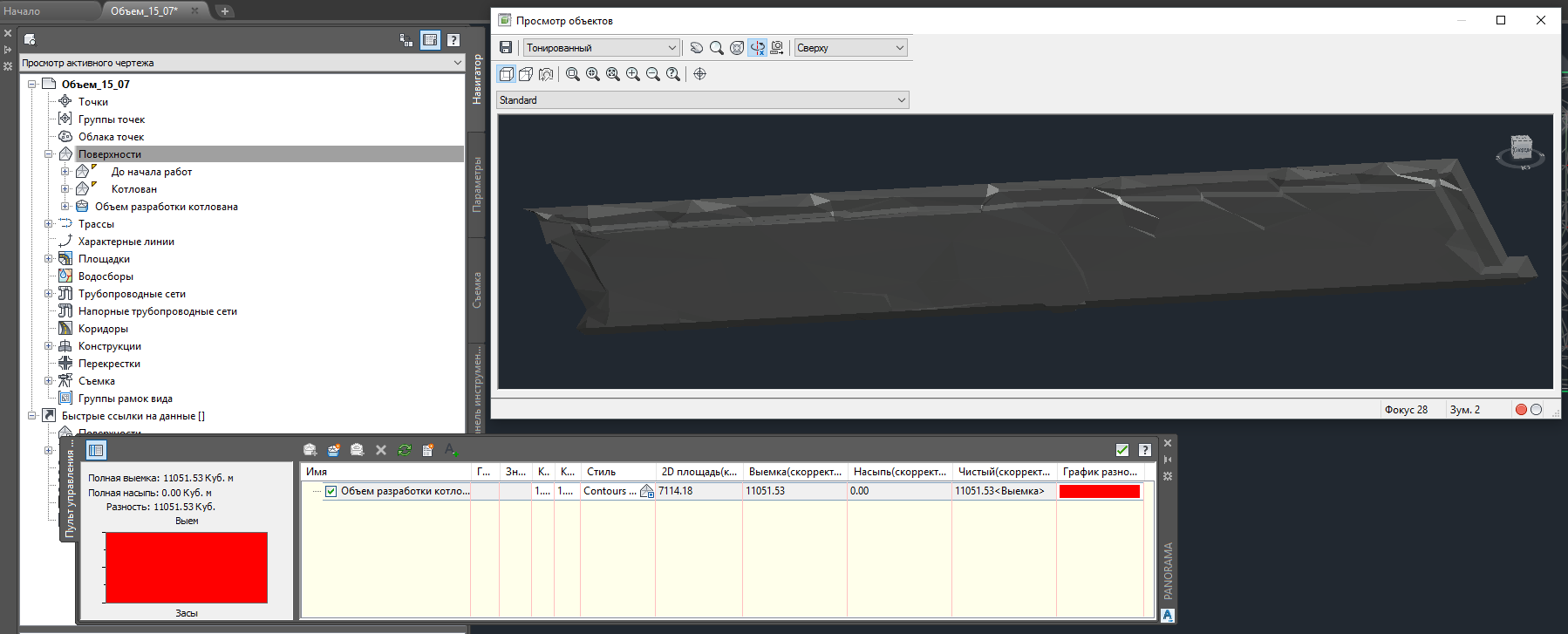The image size is (1568, 634).
Task: Click green recompute volumes arrows icon
Action: tap(405, 450)
